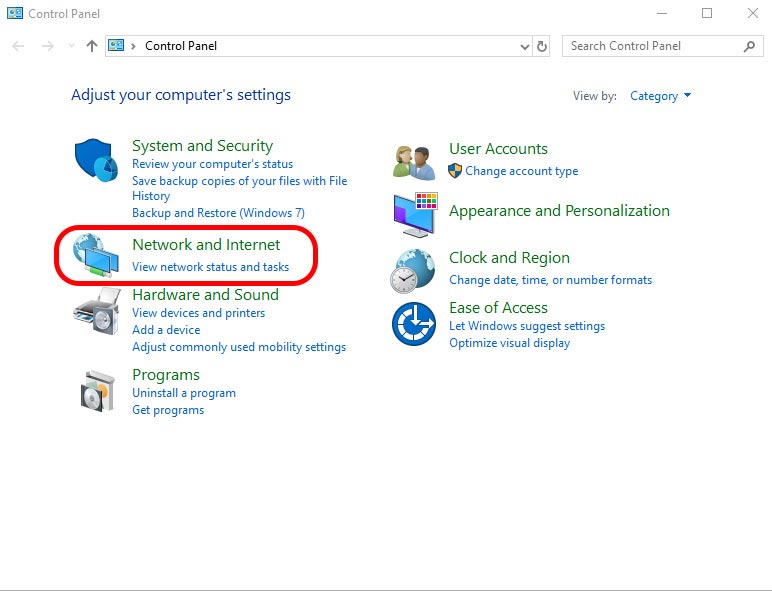The width and height of the screenshot is (772, 591).
Task: Focus the Search Control Panel field
Action: (663, 46)
